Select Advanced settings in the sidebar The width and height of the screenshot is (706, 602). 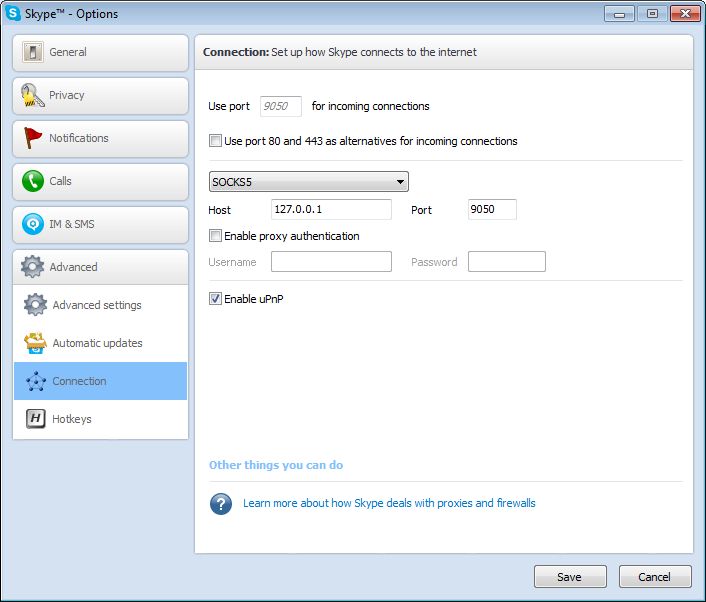point(100,305)
